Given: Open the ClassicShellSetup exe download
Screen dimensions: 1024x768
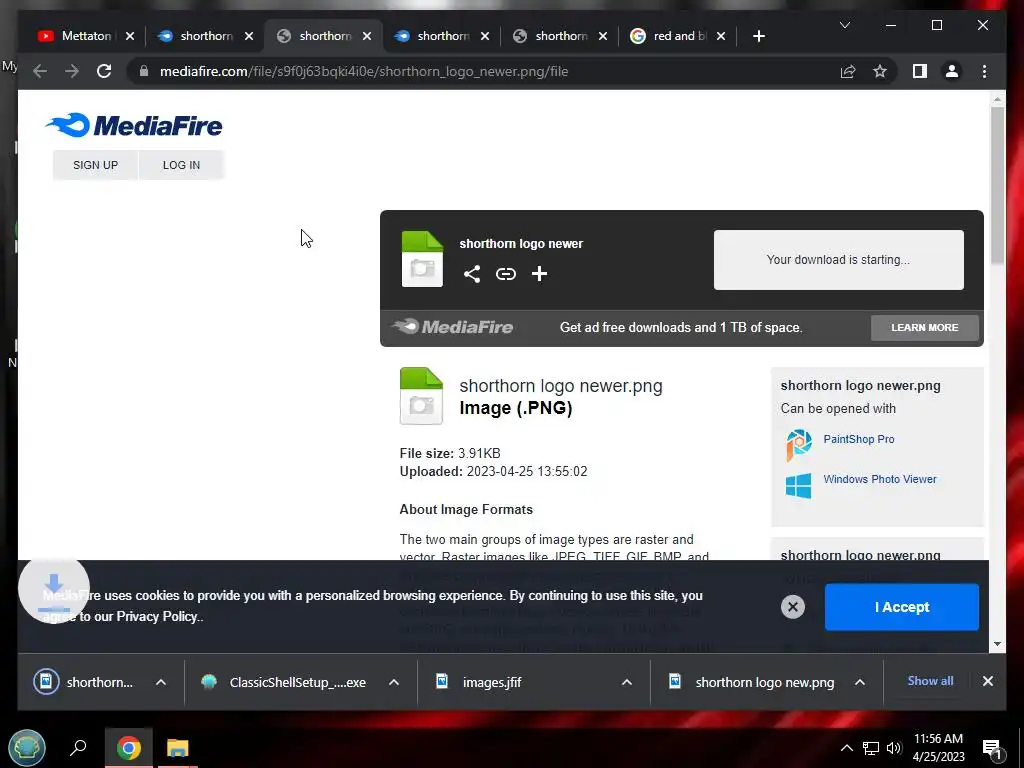Looking at the screenshot, I should click(x=297, y=682).
